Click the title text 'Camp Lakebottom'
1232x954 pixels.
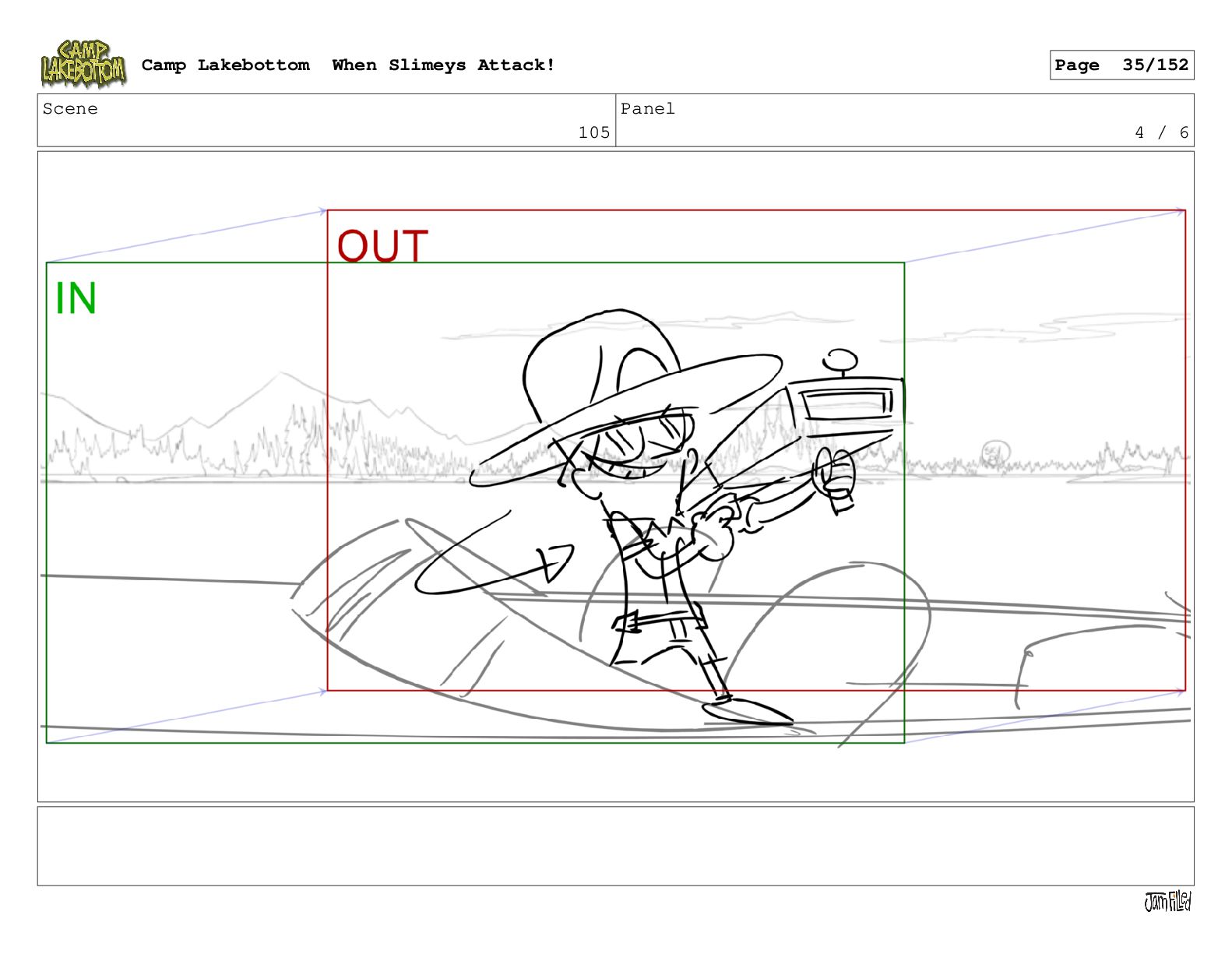pyautogui.click(x=225, y=65)
